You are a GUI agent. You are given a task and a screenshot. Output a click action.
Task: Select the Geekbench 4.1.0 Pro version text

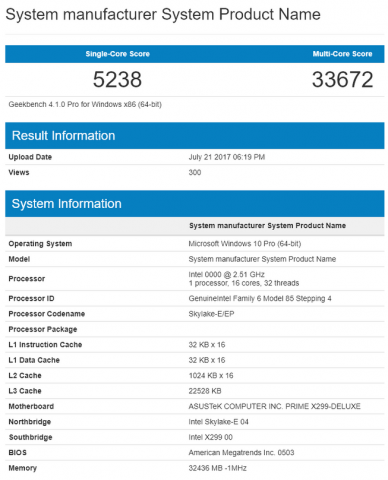tap(85, 105)
